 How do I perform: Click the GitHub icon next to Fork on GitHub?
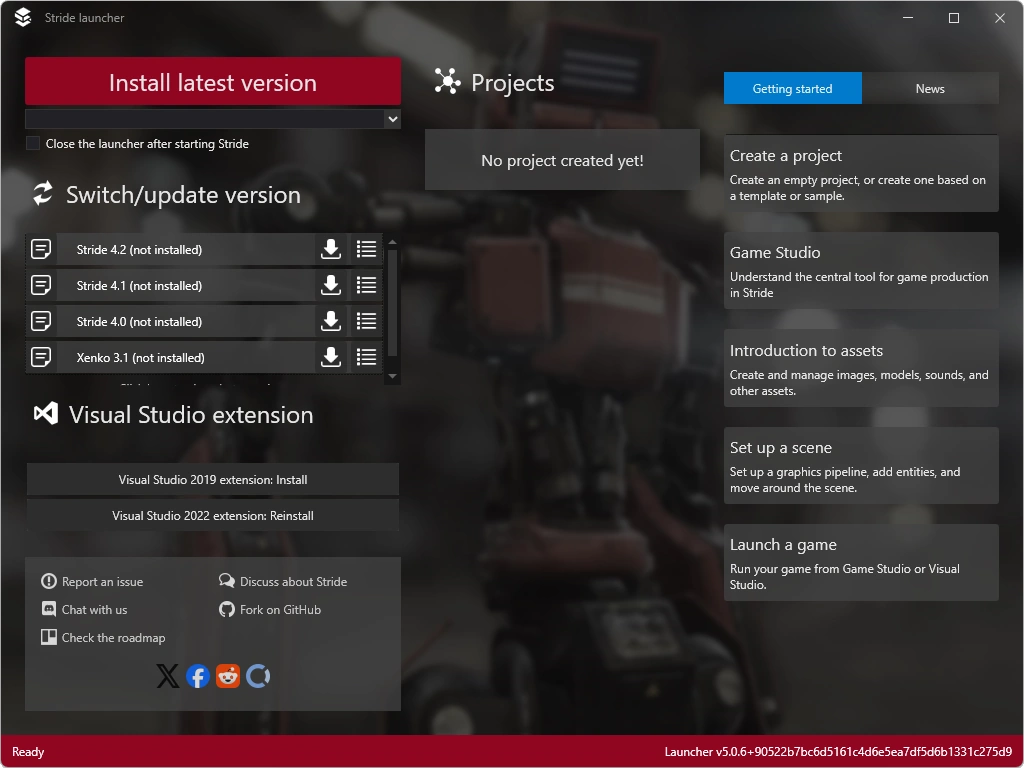(227, 609)
